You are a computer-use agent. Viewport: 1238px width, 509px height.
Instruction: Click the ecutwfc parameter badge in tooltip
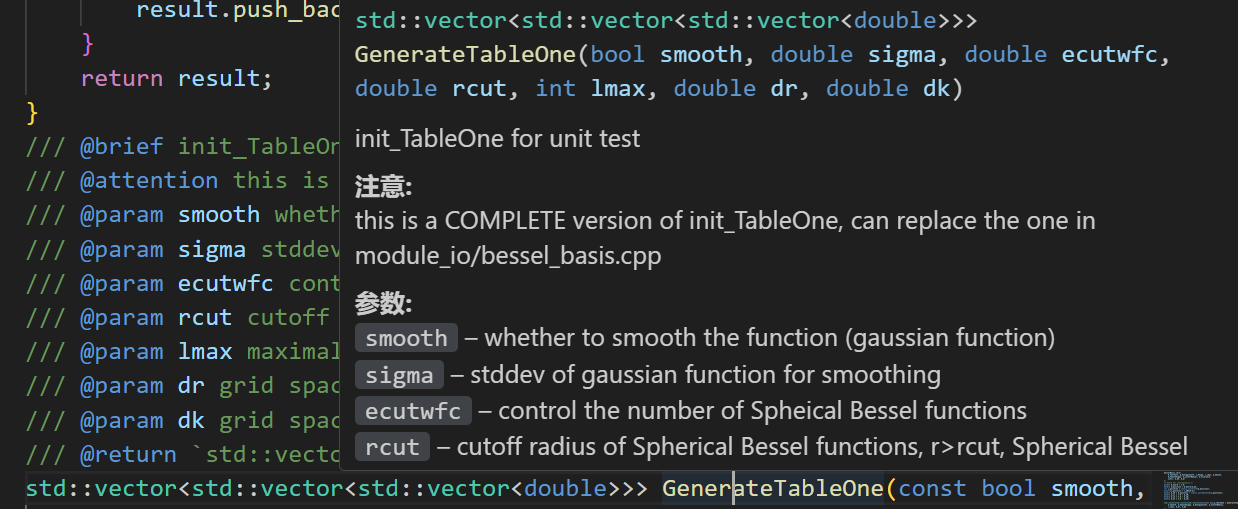413,411
